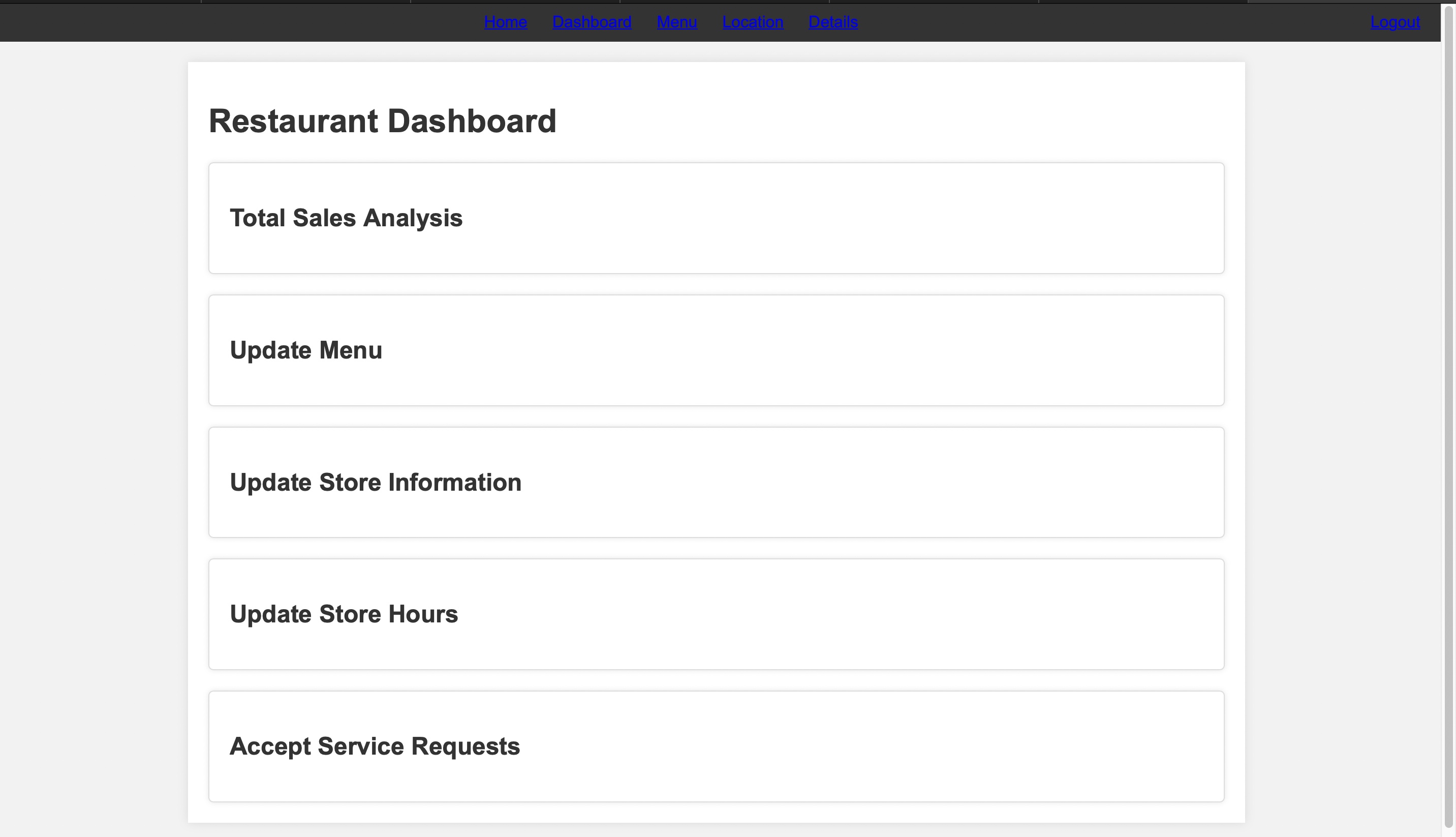1456x837 pixels.
Task: Click empty area of dark navigation bar
Action: (230, 22)
